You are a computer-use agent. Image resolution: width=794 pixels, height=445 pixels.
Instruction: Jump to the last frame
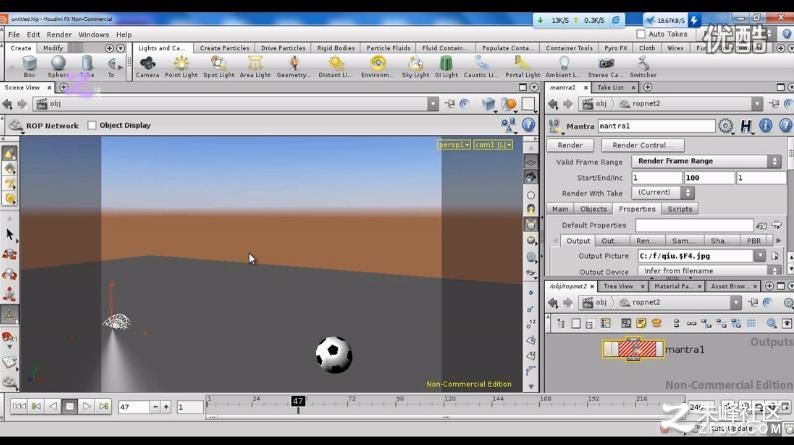(103, 406)
